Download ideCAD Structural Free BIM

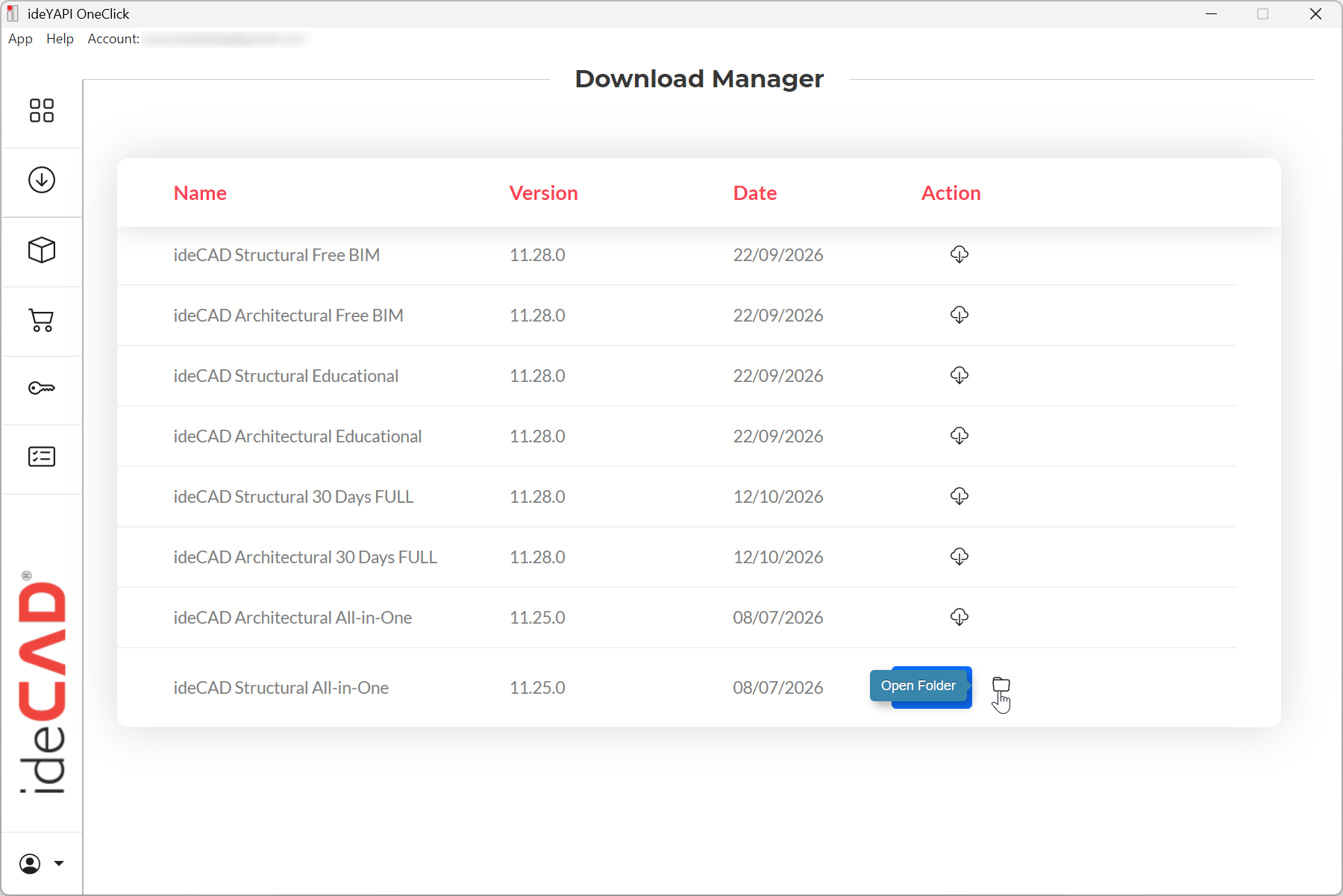point(959,254)
